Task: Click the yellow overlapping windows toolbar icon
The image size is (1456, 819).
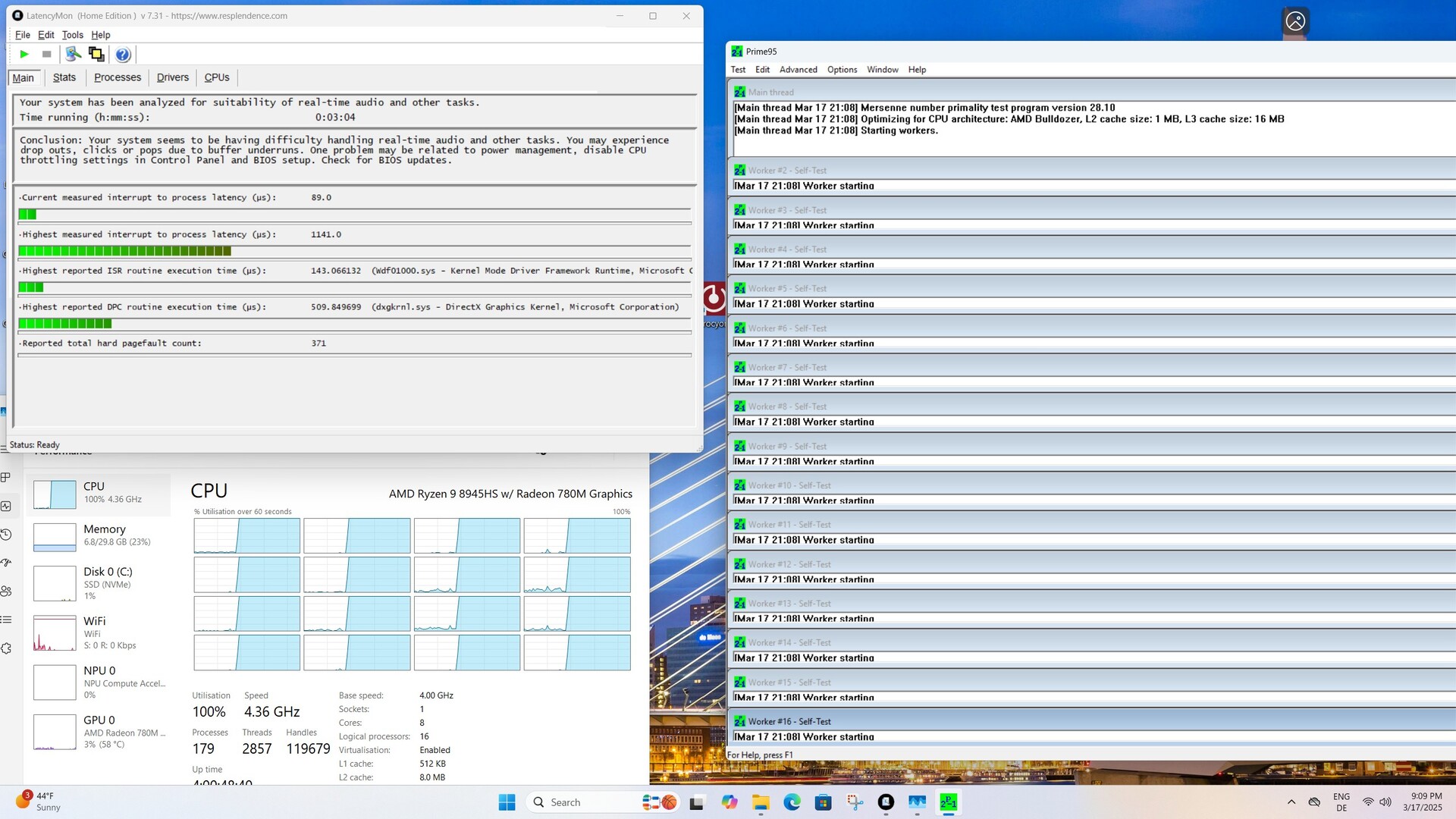Action: point(96,54)
